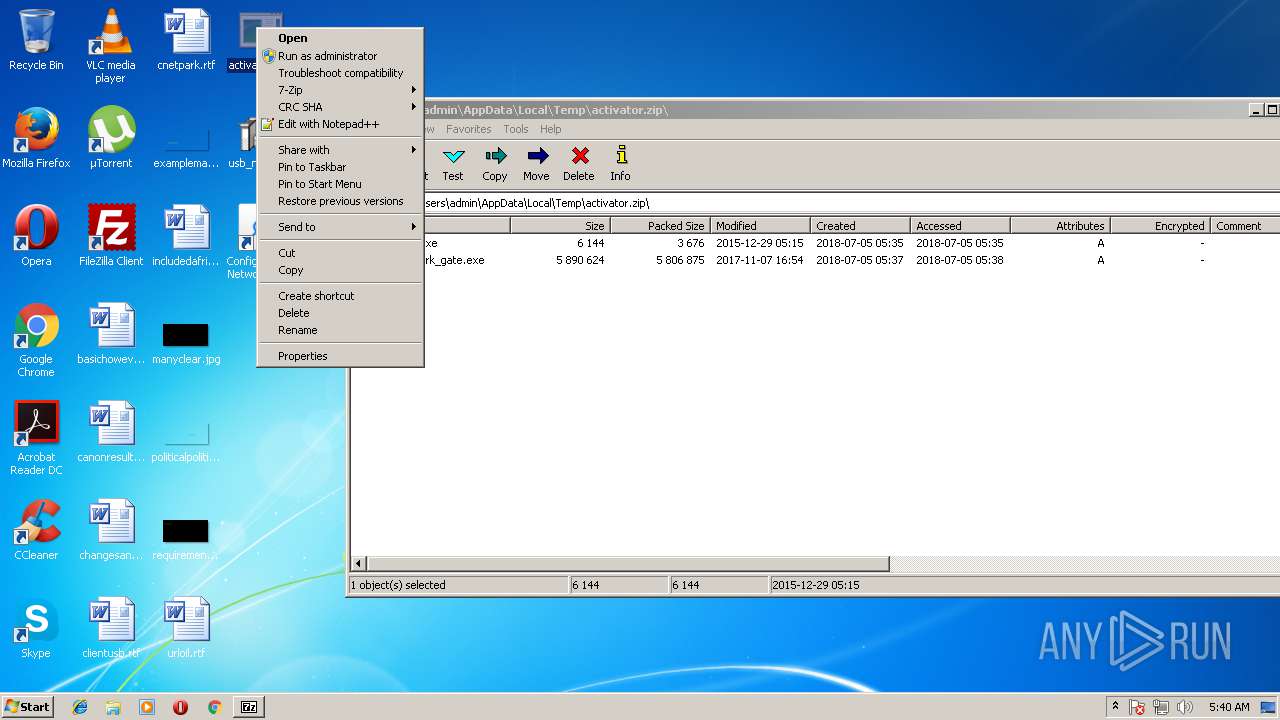Open Recycle Bin desktop icon

36,40
